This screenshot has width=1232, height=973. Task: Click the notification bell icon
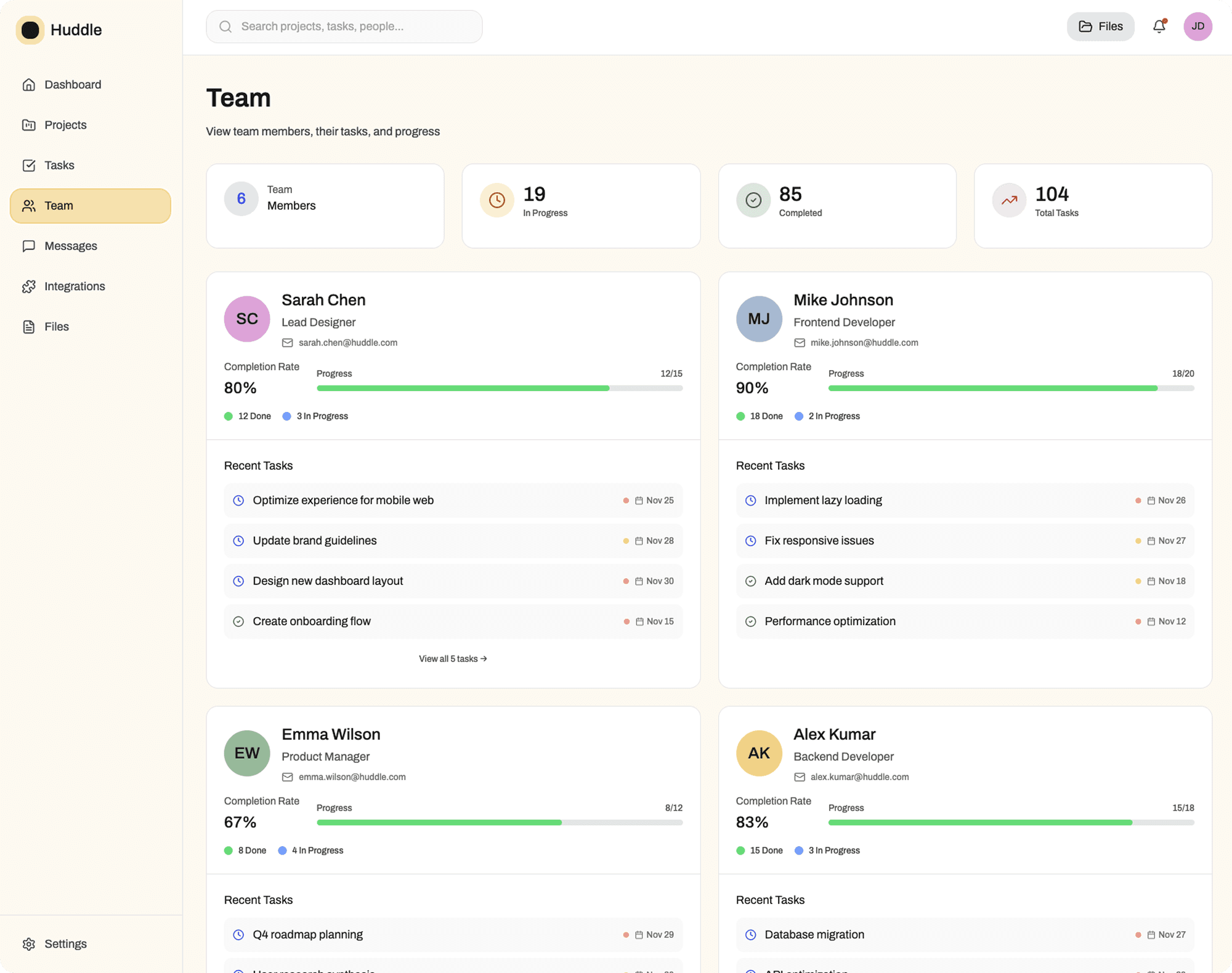point(1159,26)
